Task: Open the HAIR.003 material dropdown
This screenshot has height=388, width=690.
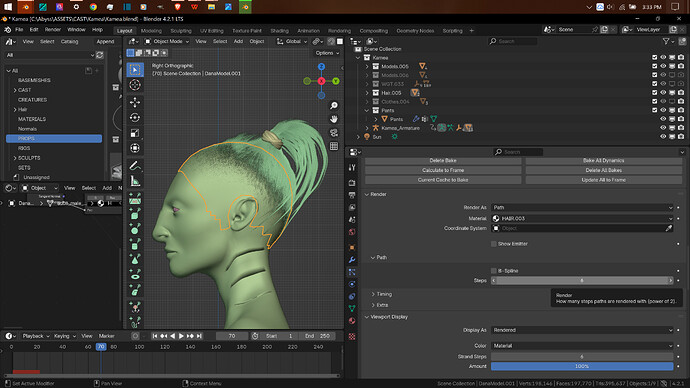Action: click(x=582, y=218)
